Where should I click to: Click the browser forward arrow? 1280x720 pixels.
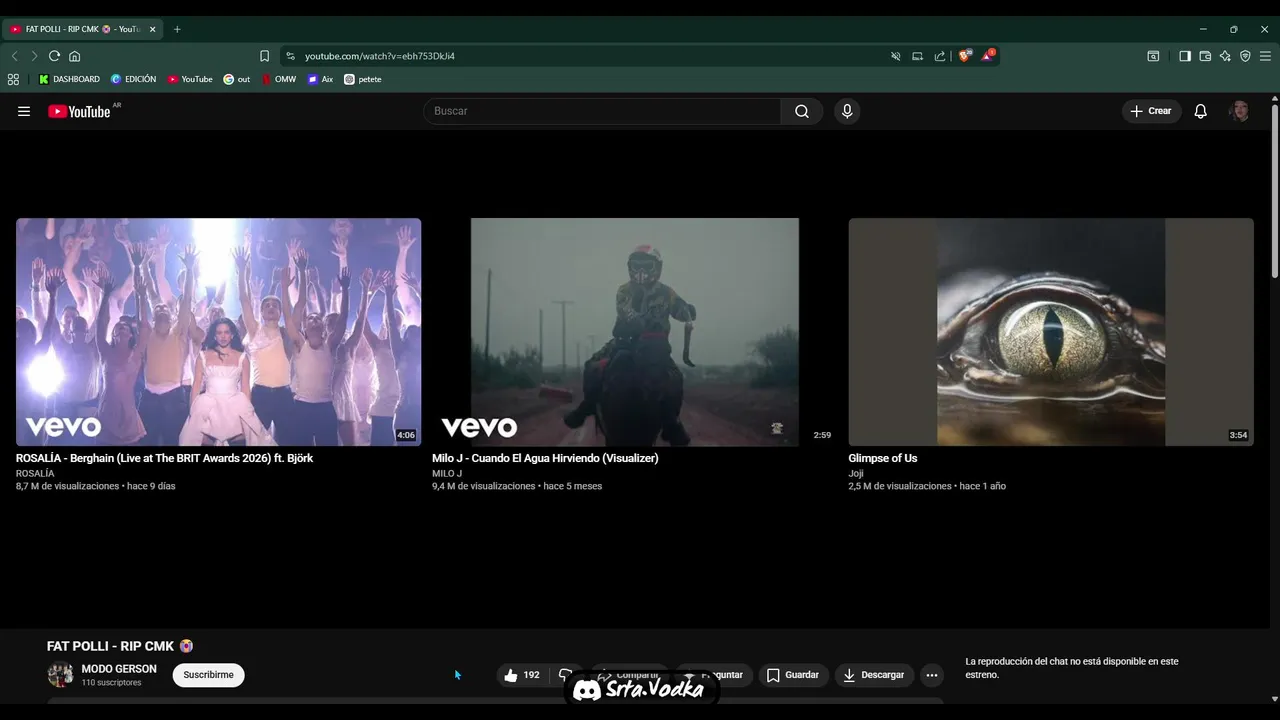coord(34,56)
